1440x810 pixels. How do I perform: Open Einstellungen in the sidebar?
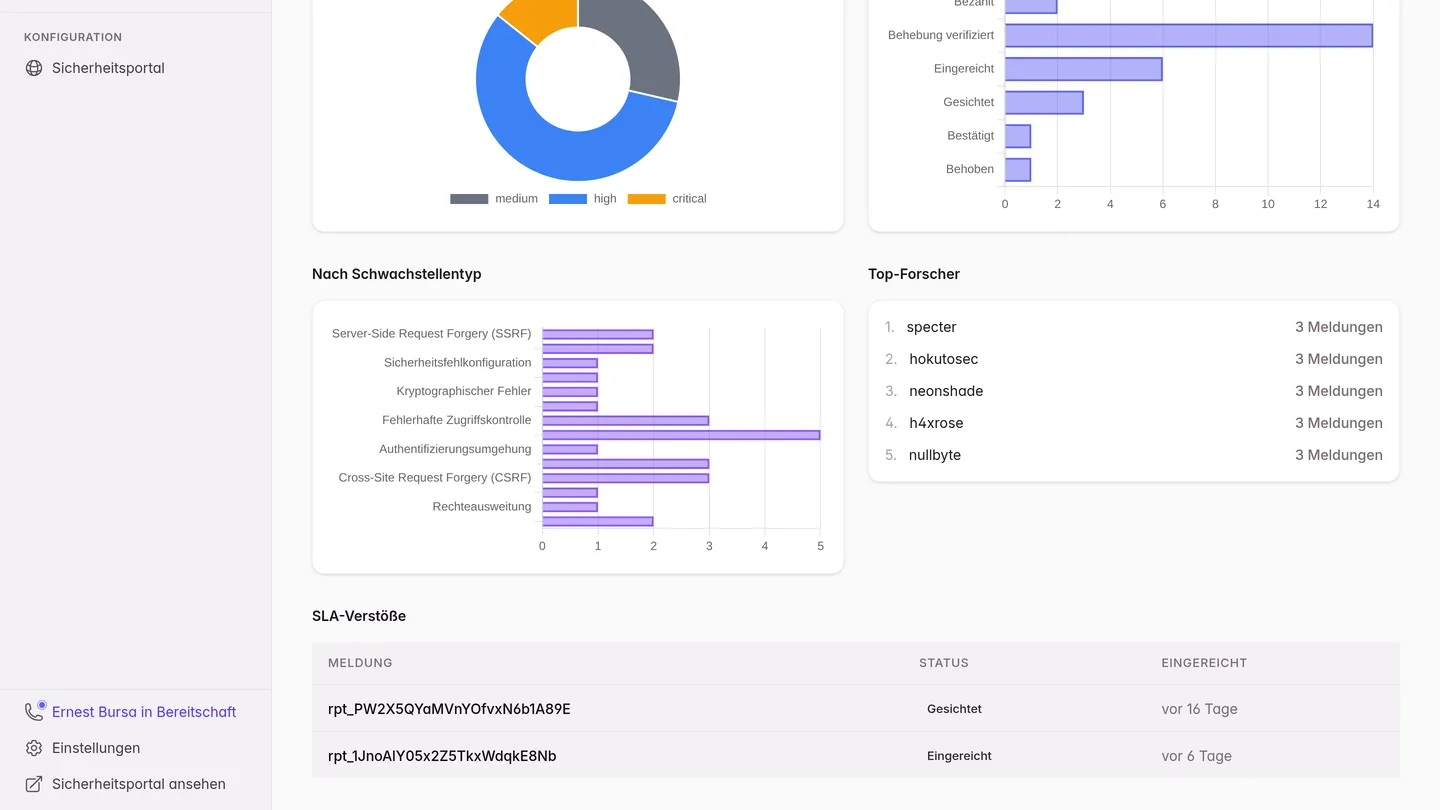click(96, 748)
